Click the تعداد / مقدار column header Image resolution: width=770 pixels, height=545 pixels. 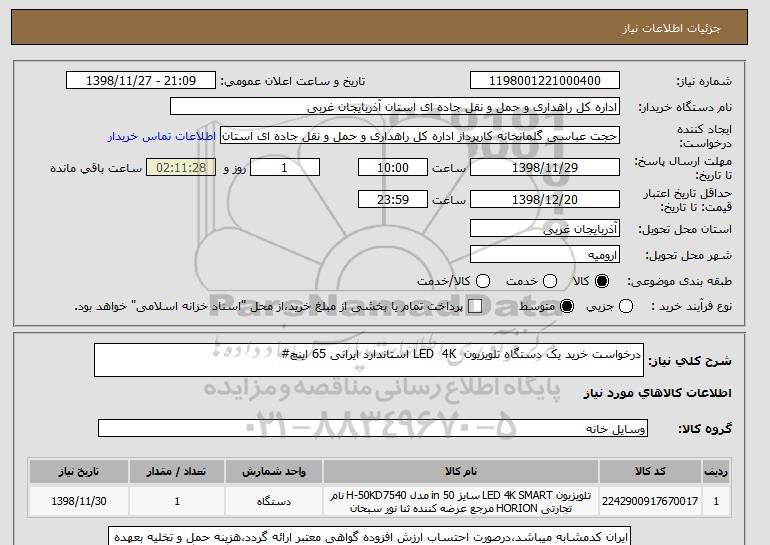coord(177,471)
